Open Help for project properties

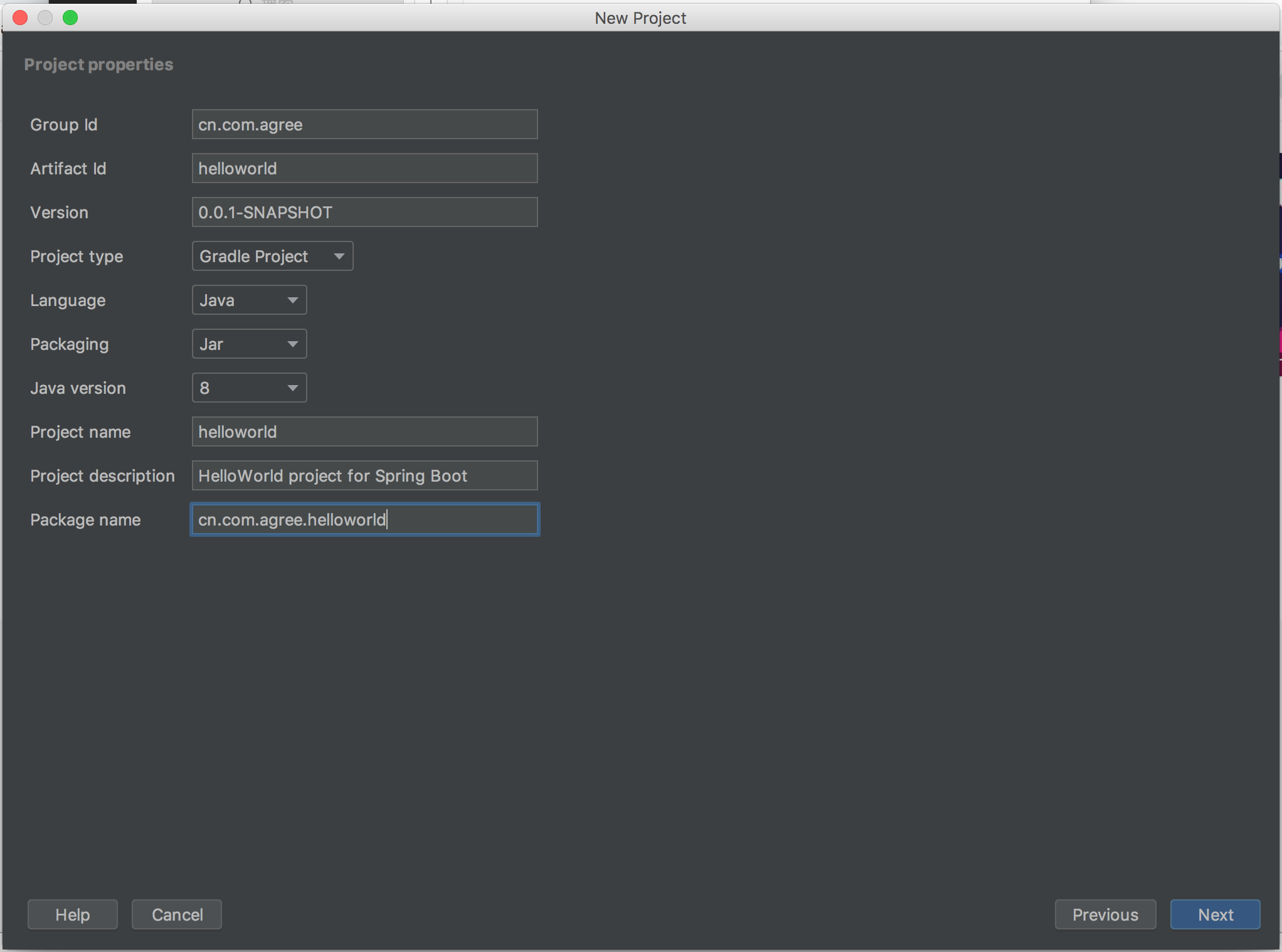pyautogui.click(x=72, y=914)
